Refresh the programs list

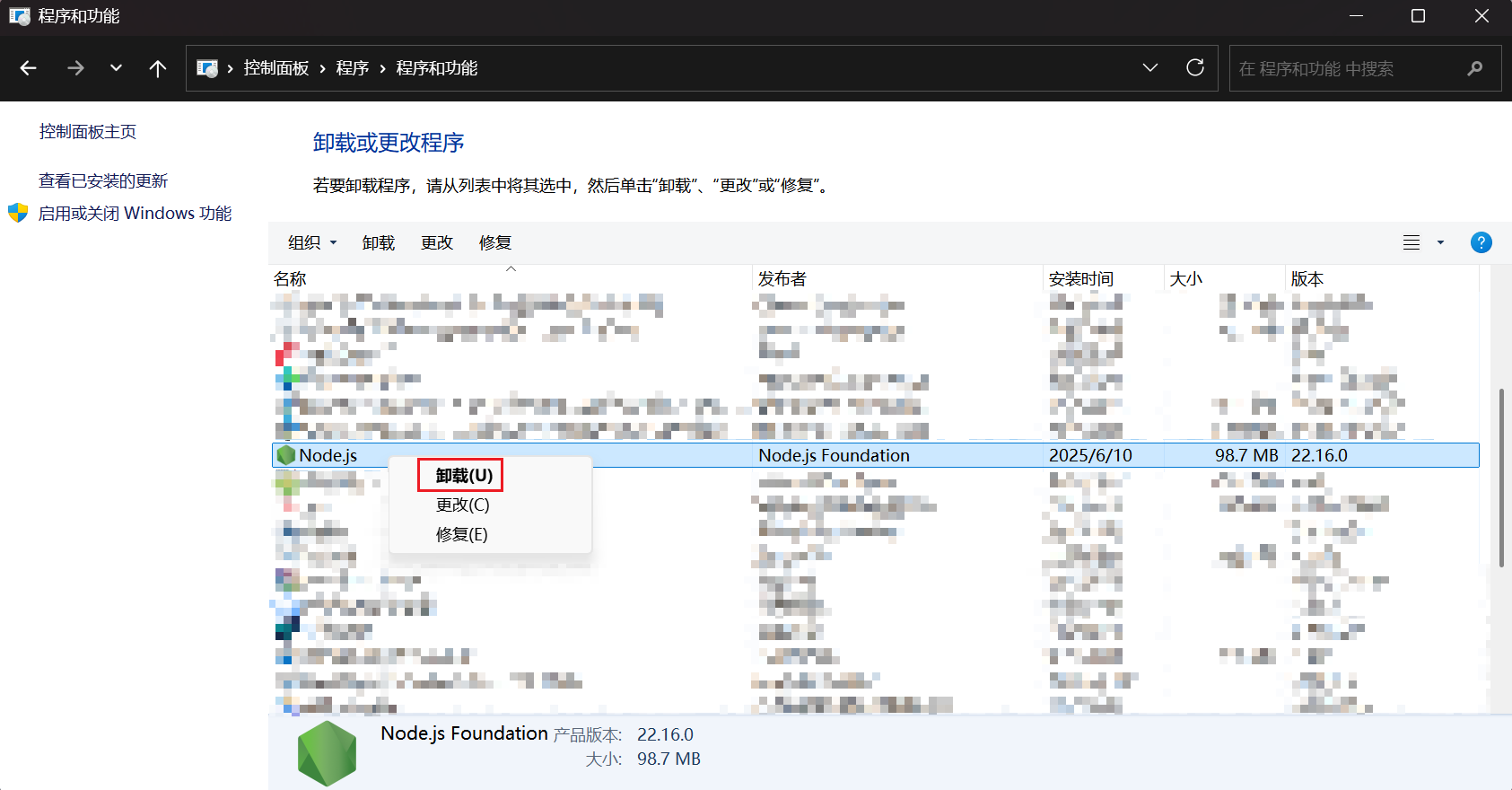pyautogui.click(x=1195, y=68)
